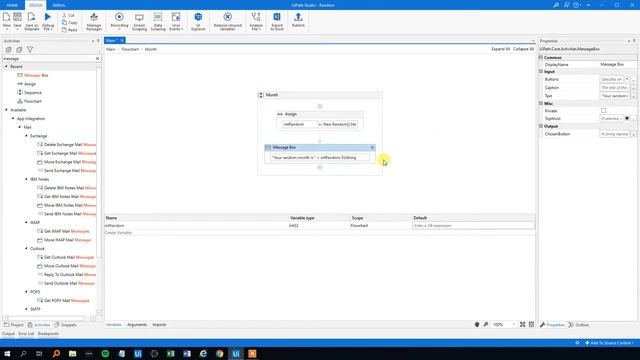Click filter funnel icon in Activities panel
The image size is (640, 360).
coord(30,49)
